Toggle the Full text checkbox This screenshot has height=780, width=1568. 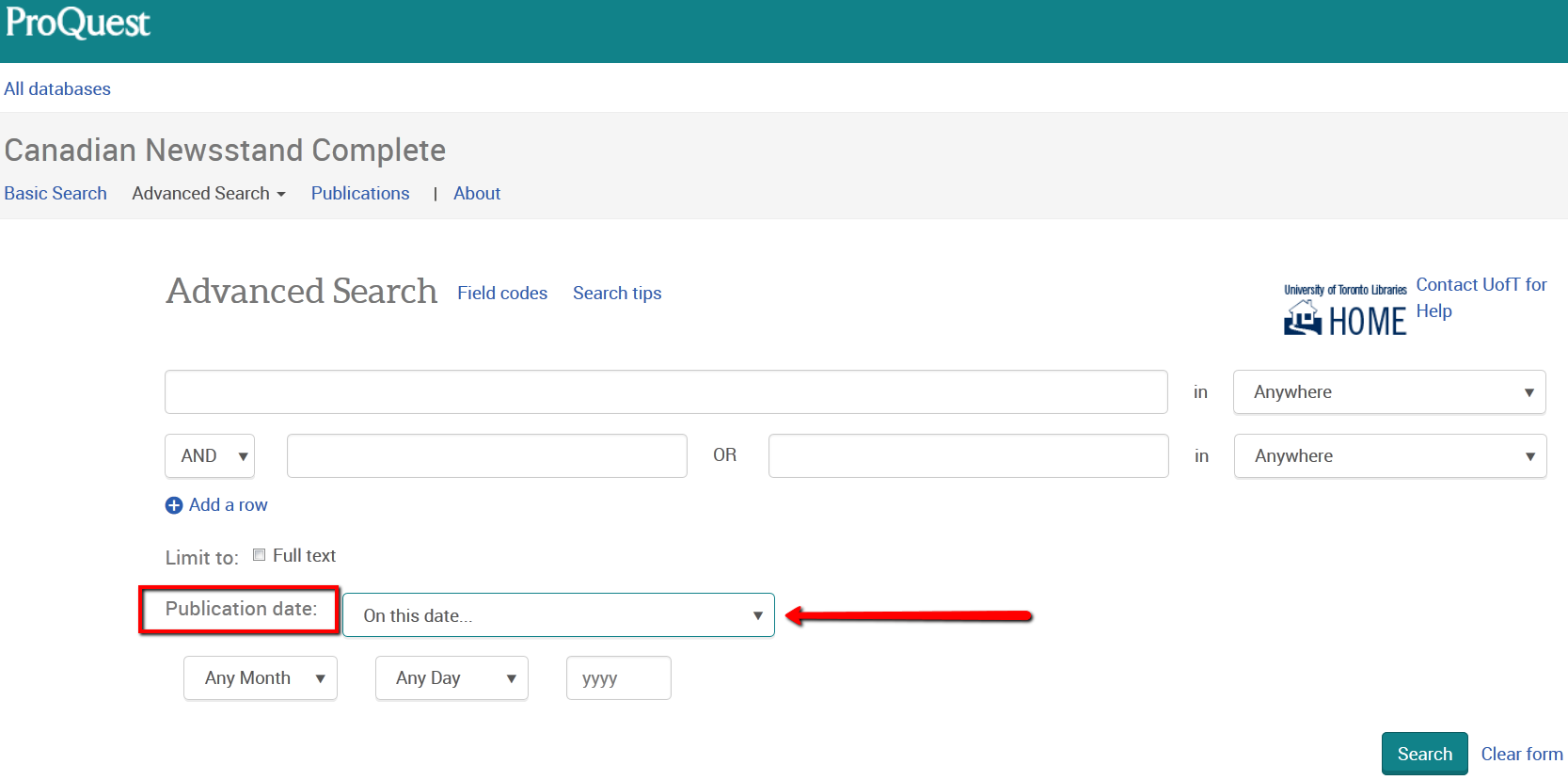pos(259,555)
